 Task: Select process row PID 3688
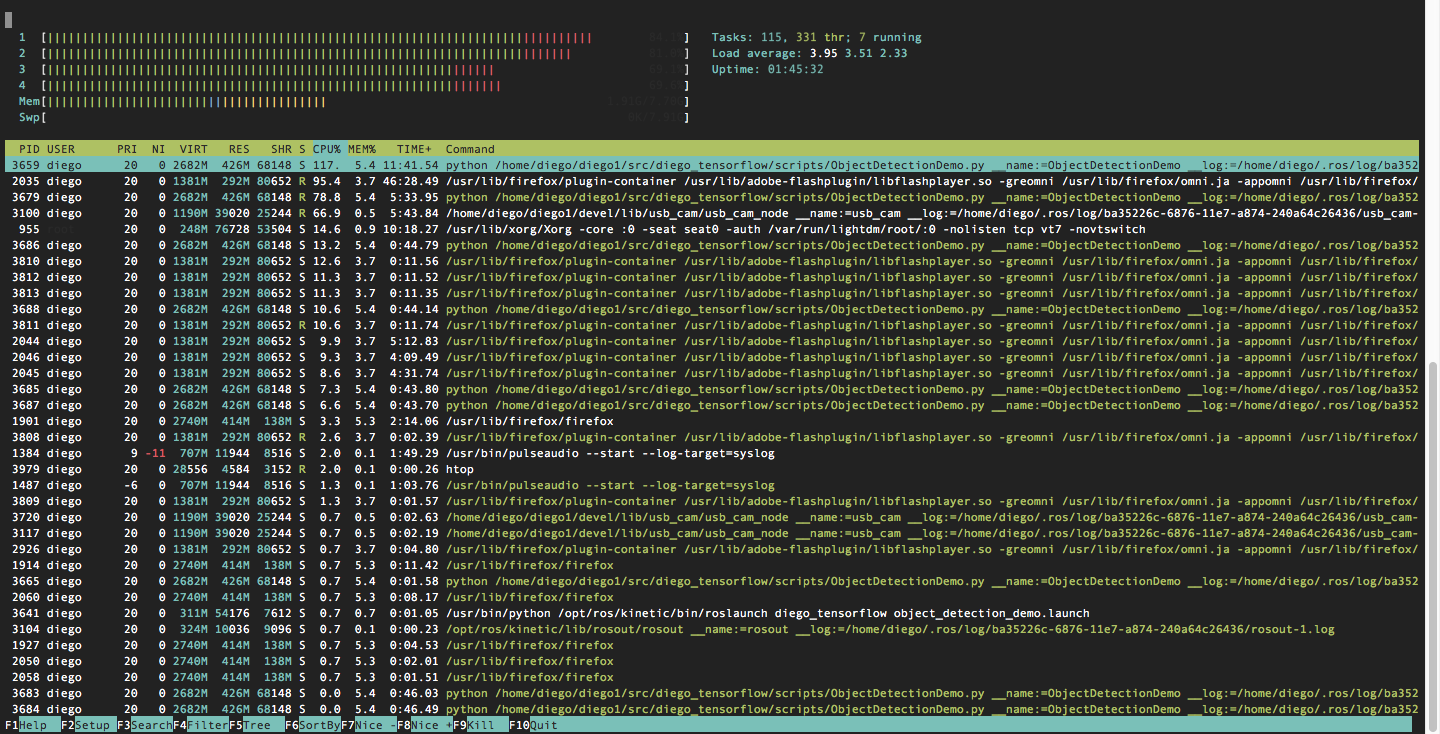pos(711,309)
